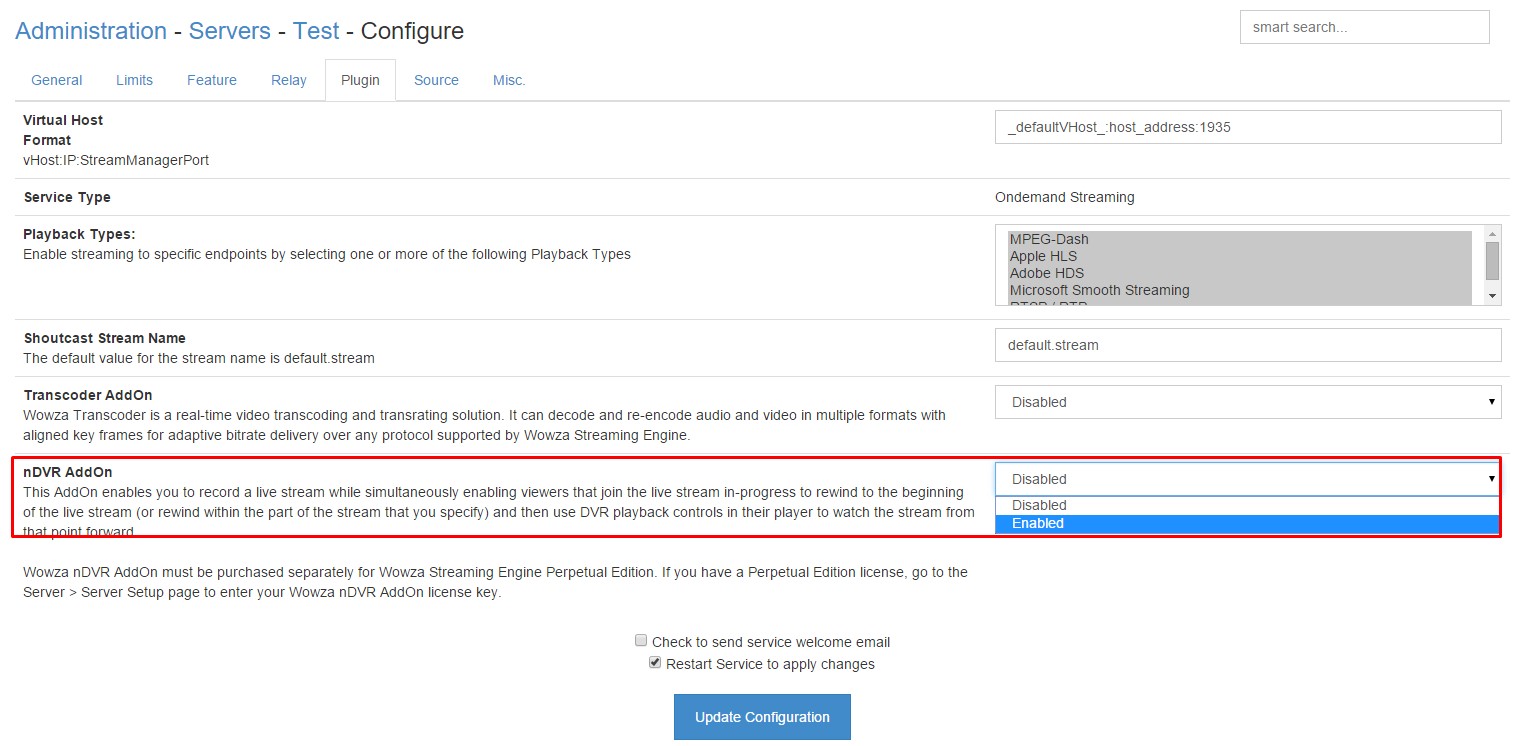Open the Feature tab
Screen dimensions: 1526x746
pyautogui.click(x=212, y=80)
